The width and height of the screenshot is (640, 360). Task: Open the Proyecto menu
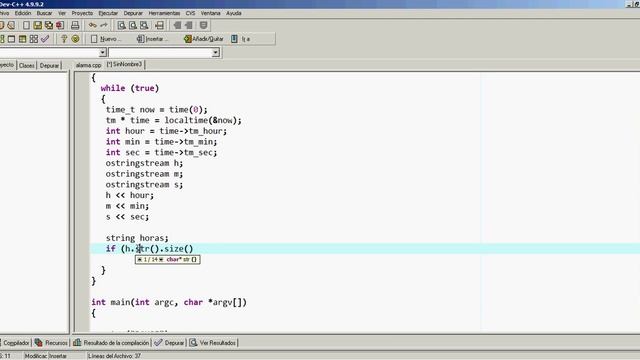(82, 13)
